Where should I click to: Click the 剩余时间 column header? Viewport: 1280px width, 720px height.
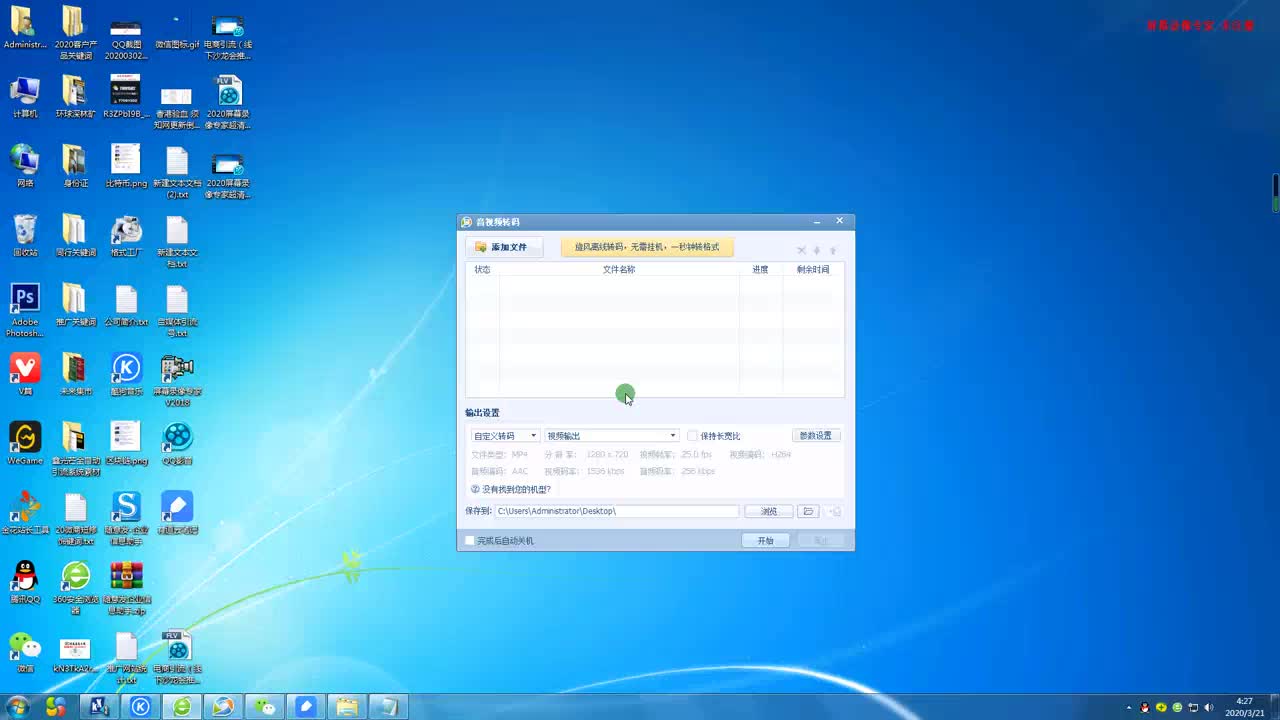point(813,270)
